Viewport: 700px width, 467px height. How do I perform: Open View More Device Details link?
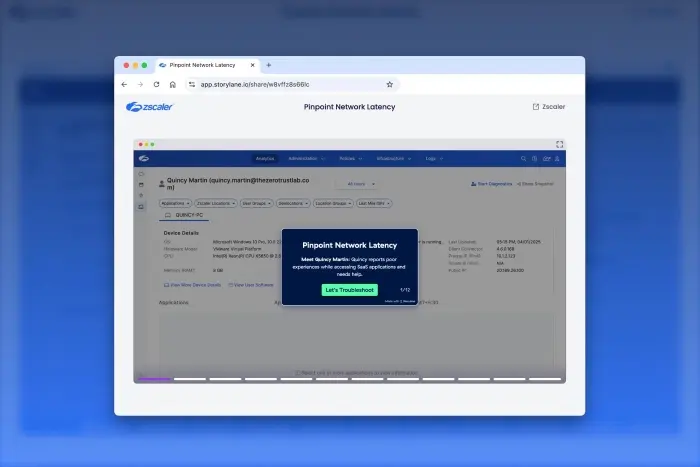click(192, 285)
